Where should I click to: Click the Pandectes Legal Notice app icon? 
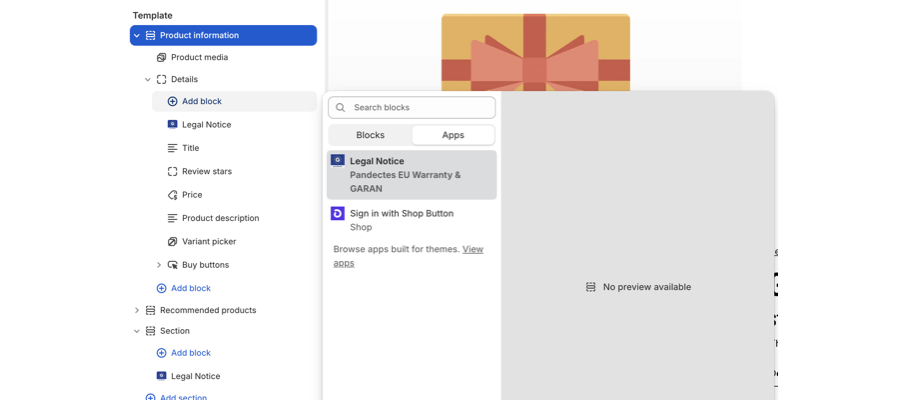point(338,161)
